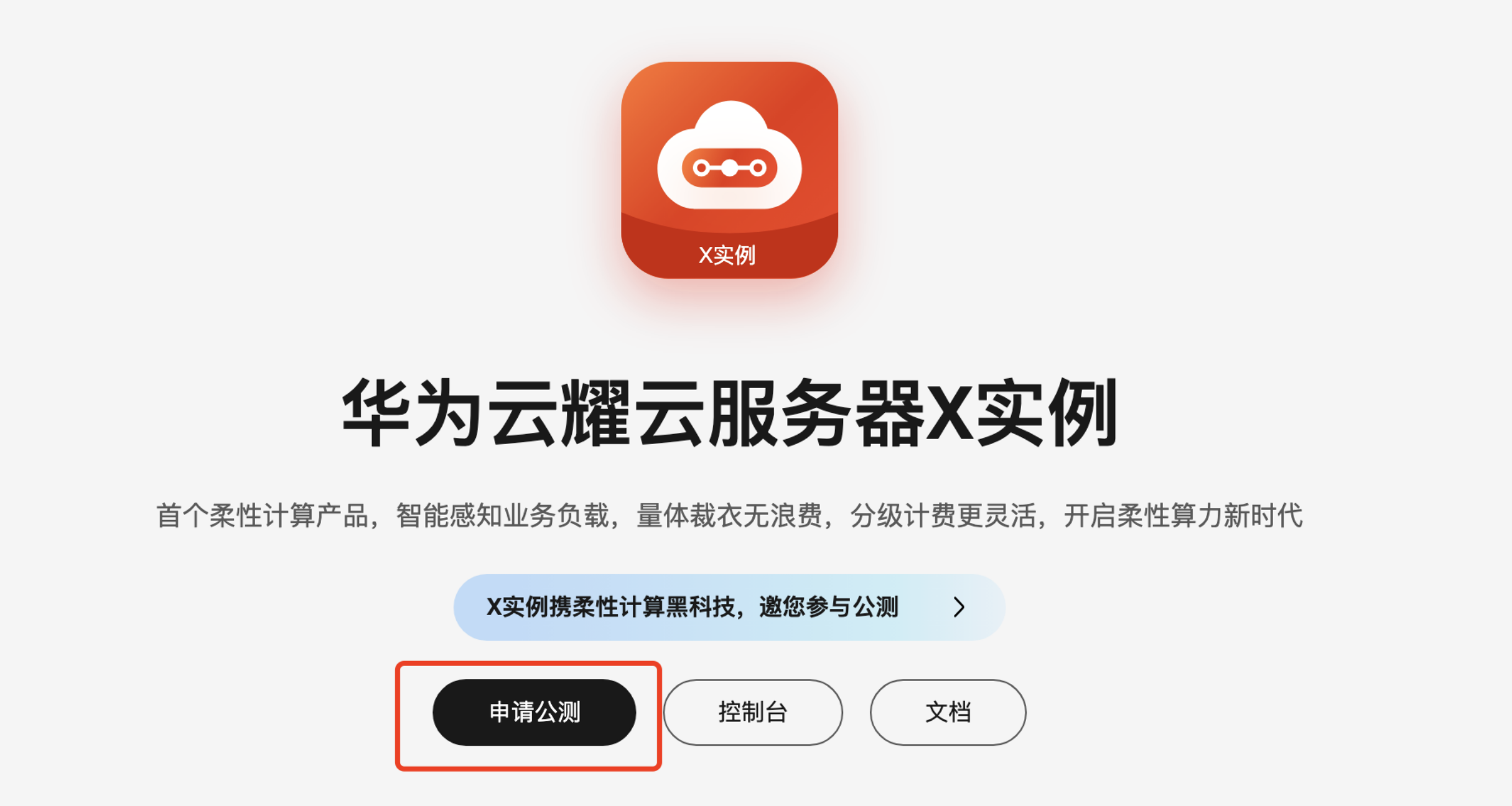Image resolution: width=1512 pixels, height=806 pixels.
Task: Open the 文档 documentation button
Action: (x=948, y=712)
